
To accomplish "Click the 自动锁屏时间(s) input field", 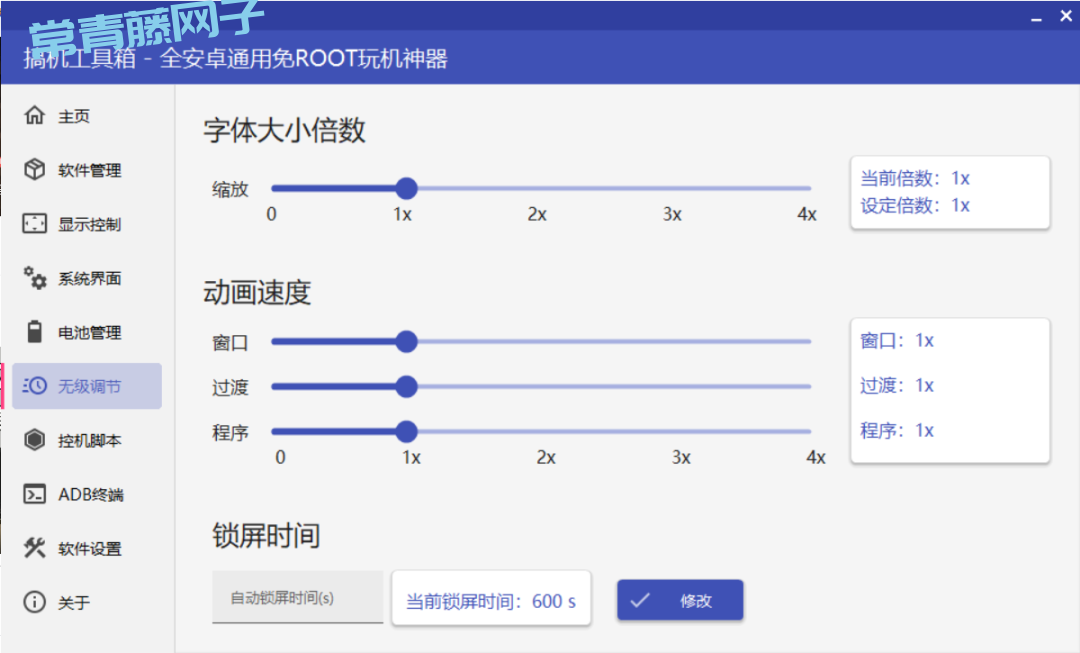I will click(x=297, y=598).
